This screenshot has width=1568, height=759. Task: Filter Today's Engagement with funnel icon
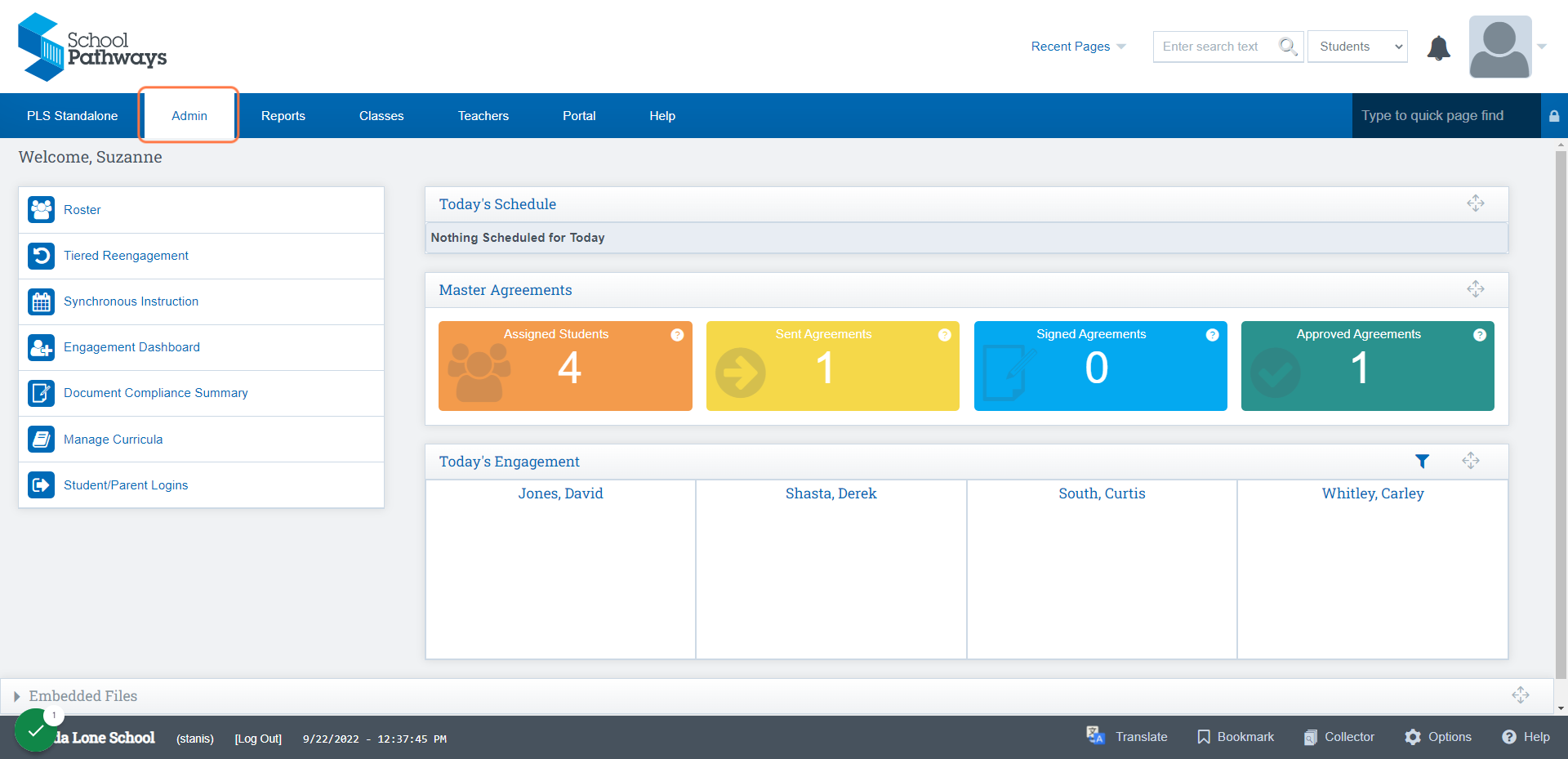(x=1422, y=462)
